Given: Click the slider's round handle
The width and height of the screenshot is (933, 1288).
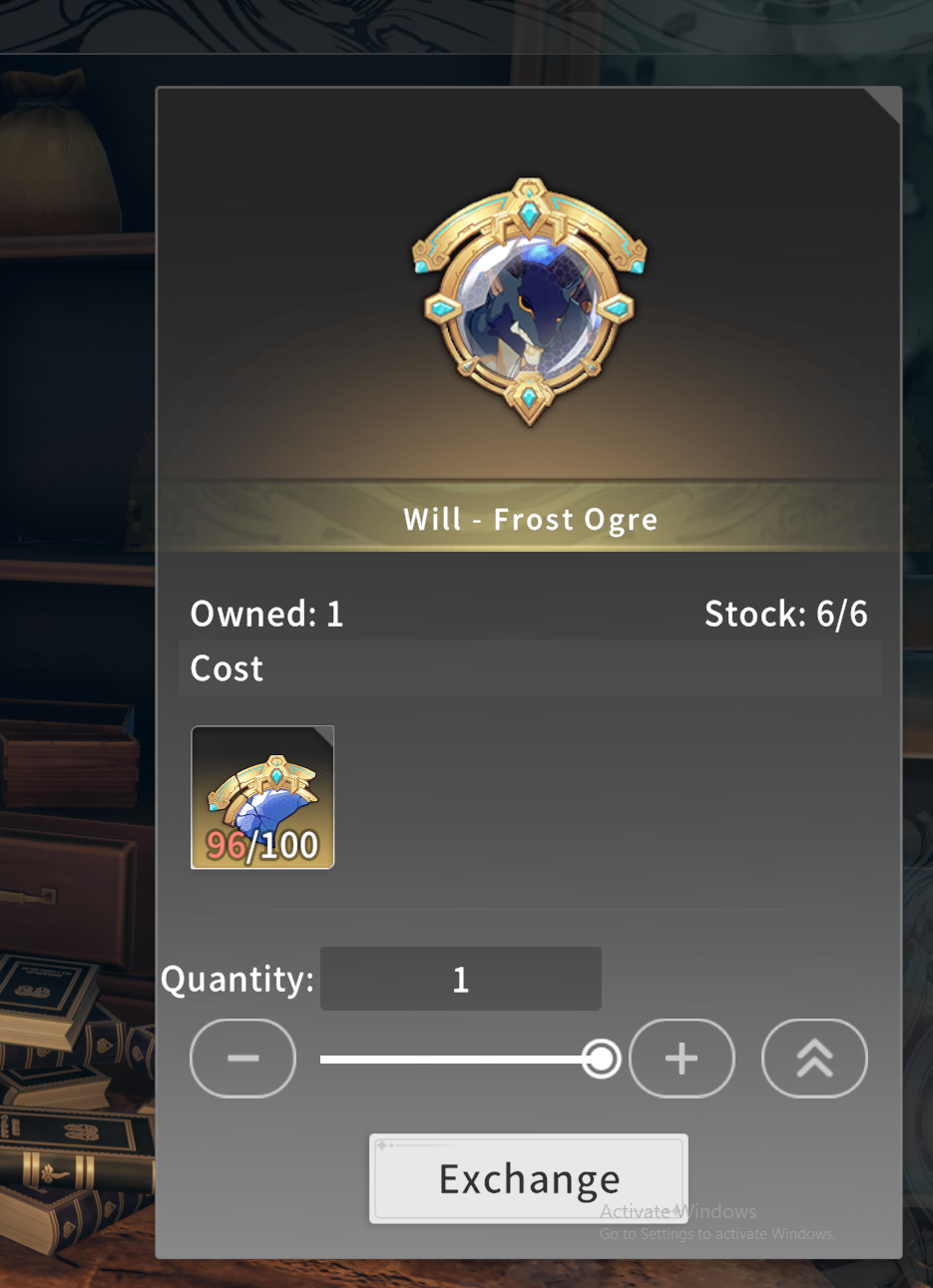Looking at the screenshot, I should pyautogui.click(x=601, y=1059).
